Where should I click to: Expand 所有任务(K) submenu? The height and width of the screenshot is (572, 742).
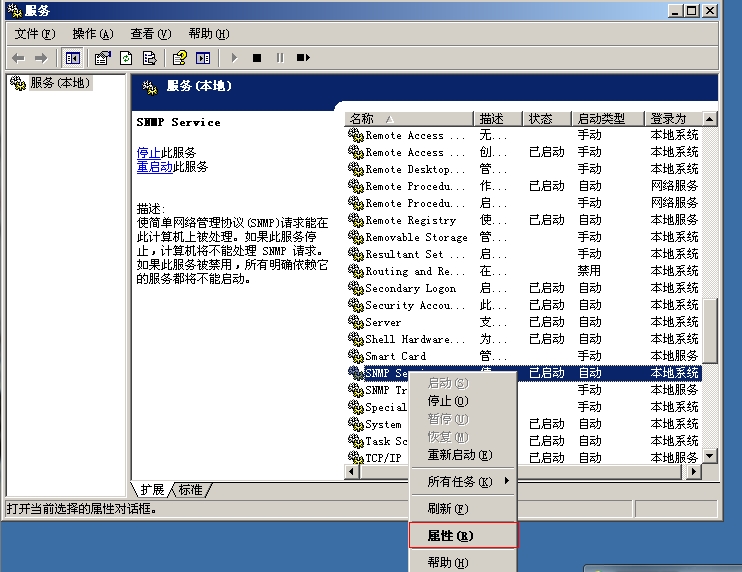(x=462, y=482)
